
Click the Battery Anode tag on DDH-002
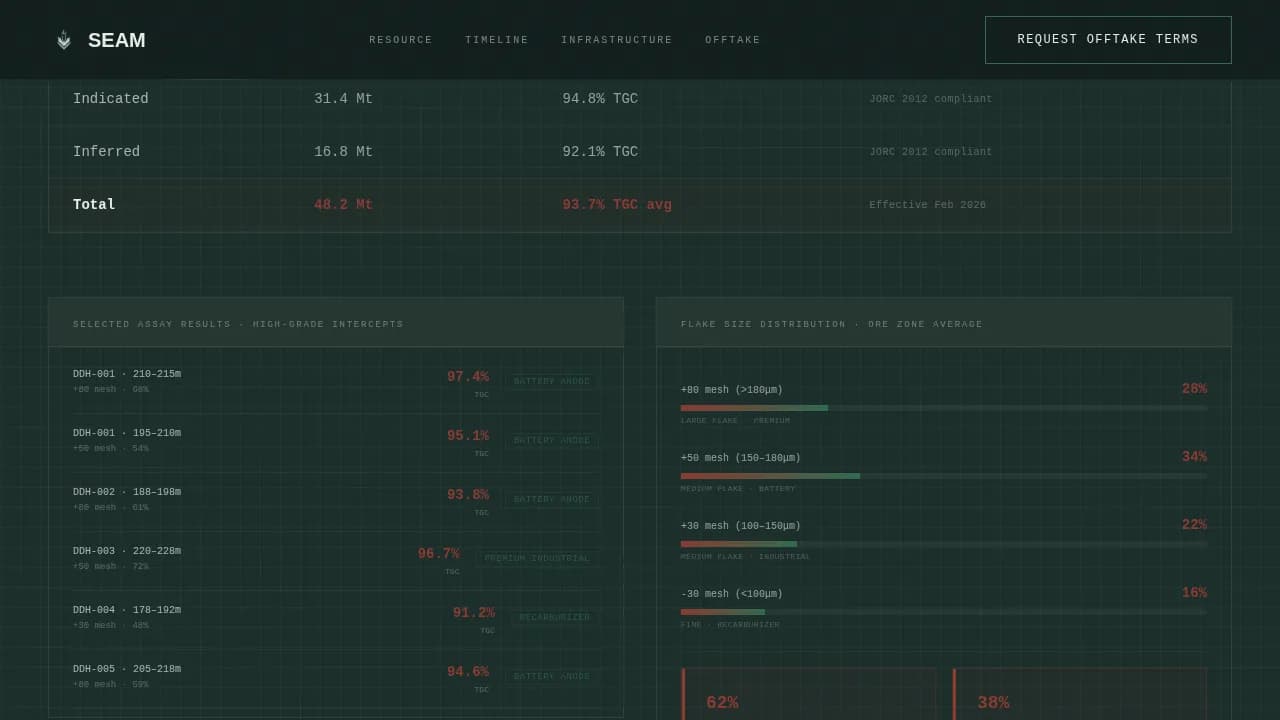coord(552,499)
